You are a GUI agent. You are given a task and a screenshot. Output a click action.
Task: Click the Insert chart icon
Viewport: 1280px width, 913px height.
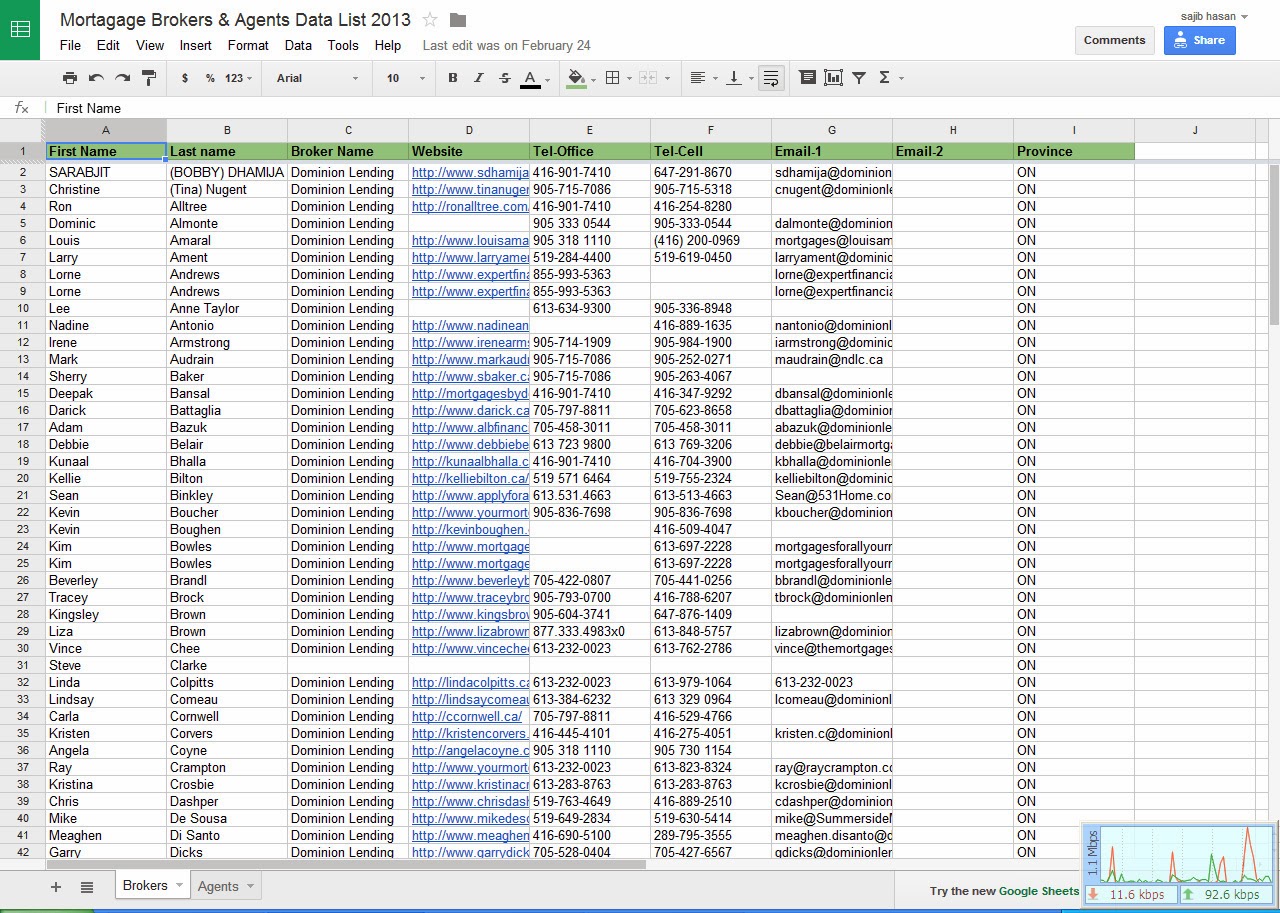833,78
